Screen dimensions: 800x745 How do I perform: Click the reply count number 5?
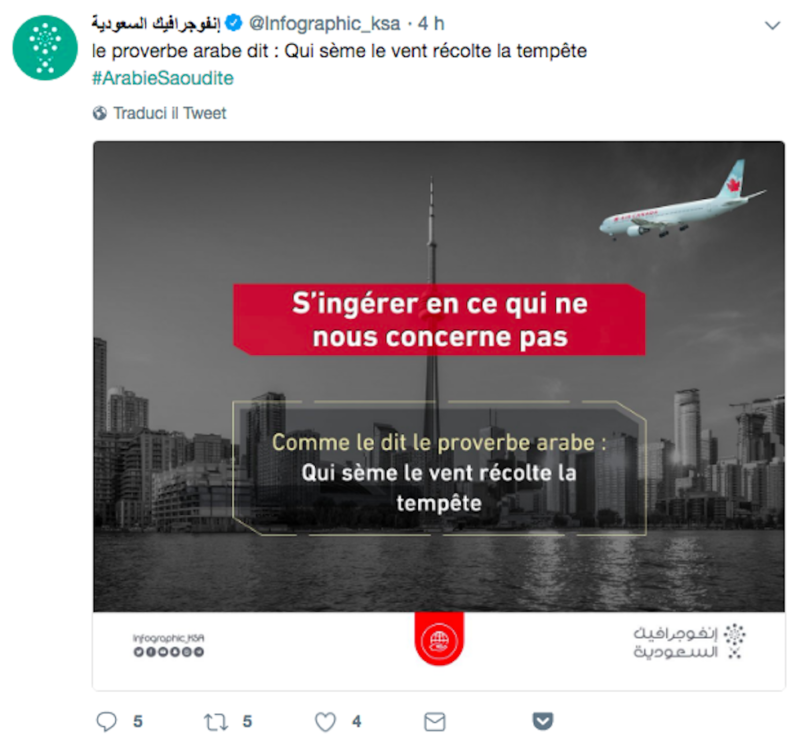pyautogui.click(x=138, y=722)
